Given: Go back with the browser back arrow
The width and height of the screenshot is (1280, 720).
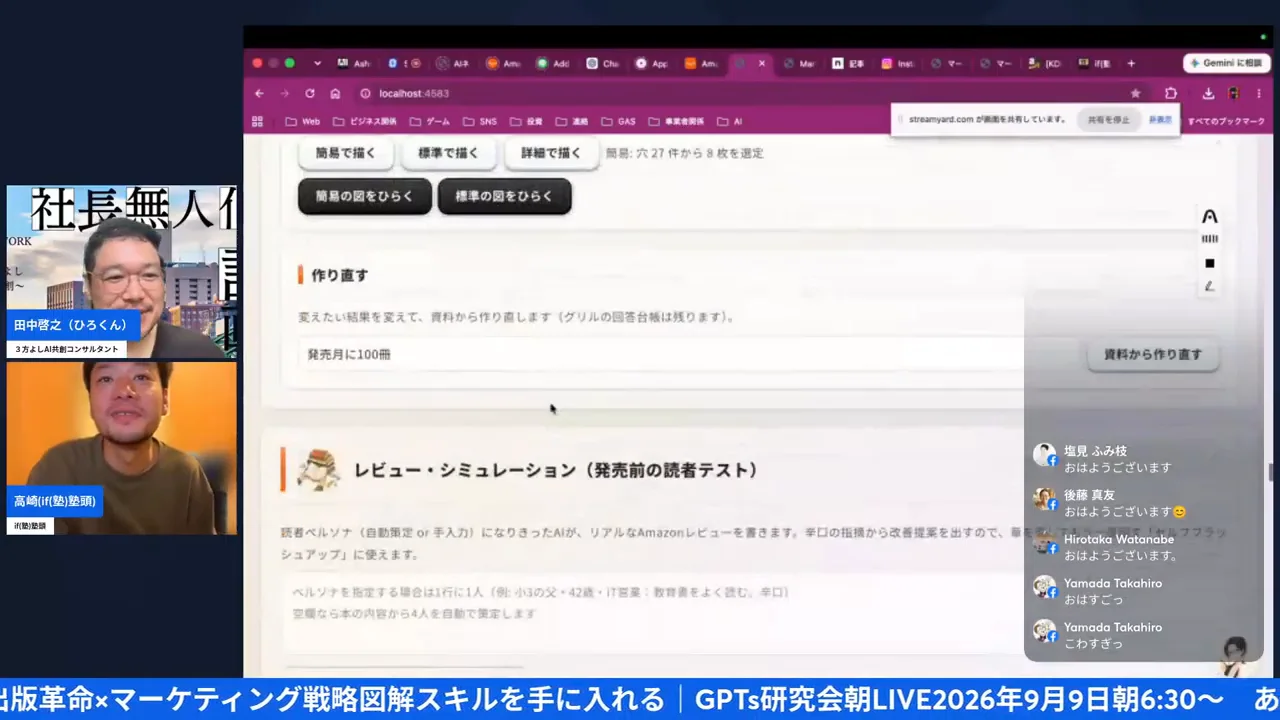Looking at the screenshot, I should coord(260,93).
